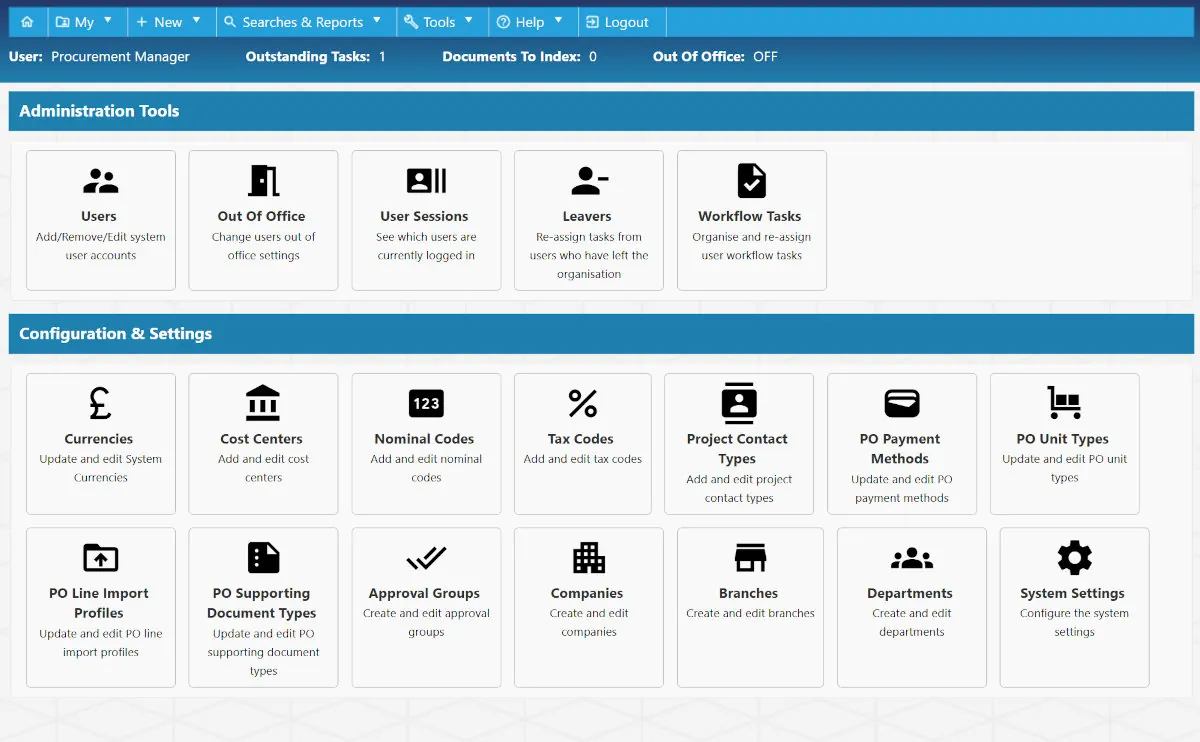Viewport: 1200px width, 742px height.
Task: Expand the Tools menu dropdown arrow
Action: pos(469,19)
